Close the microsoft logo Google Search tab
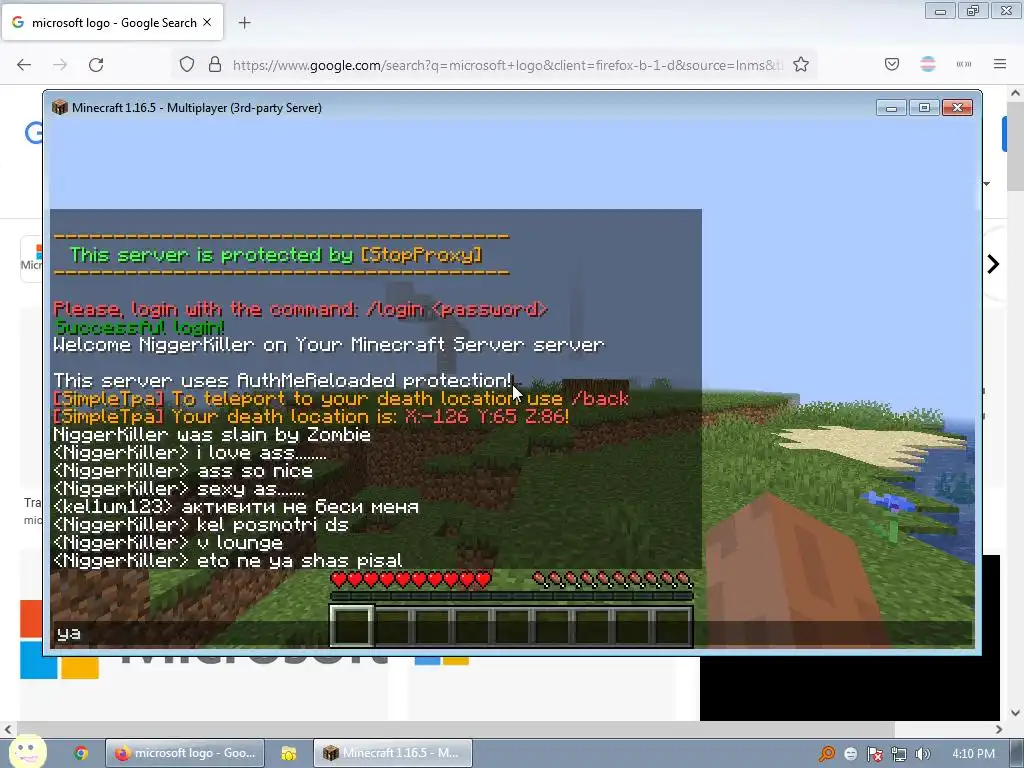This screenshot has width=1024, height=768. click(207, 22)
